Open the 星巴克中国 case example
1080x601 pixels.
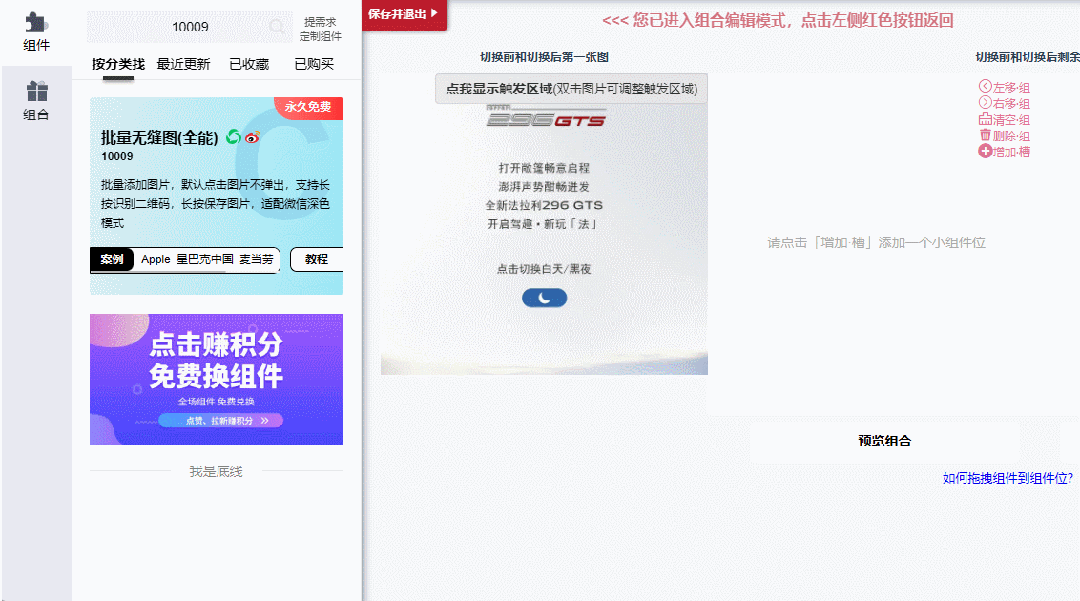[x=205, y=260]
